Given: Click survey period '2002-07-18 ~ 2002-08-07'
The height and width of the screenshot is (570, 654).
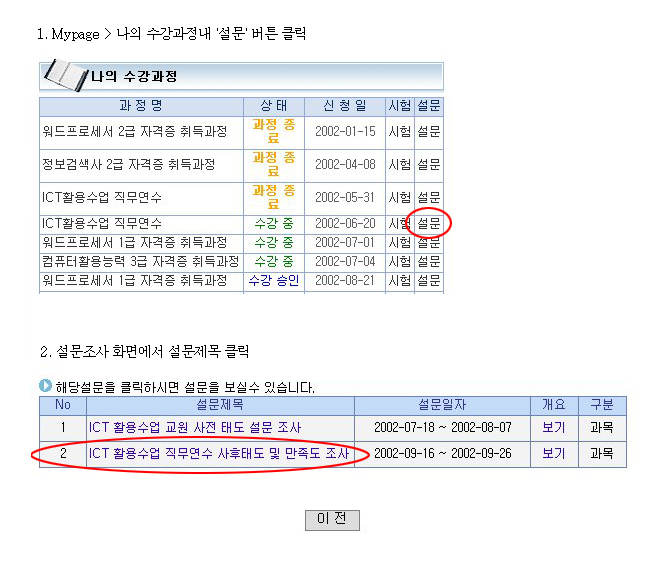Looking at the screenshot, I should point(443,428).
